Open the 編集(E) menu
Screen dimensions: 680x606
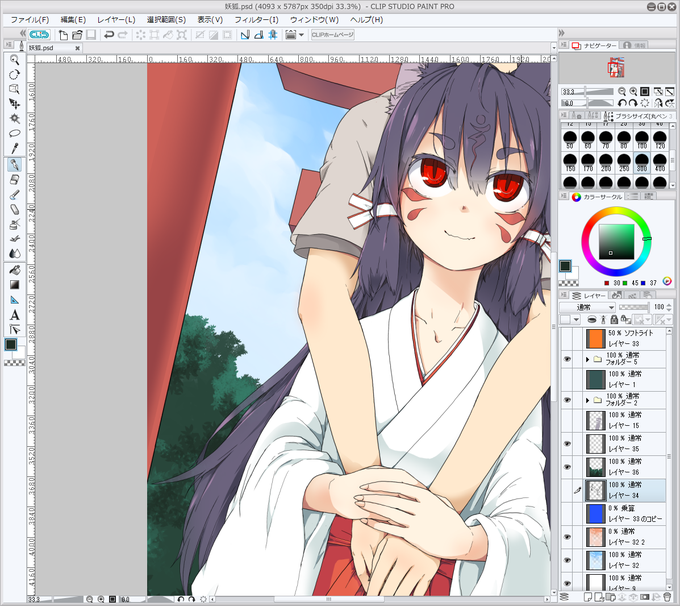(73, 20)
